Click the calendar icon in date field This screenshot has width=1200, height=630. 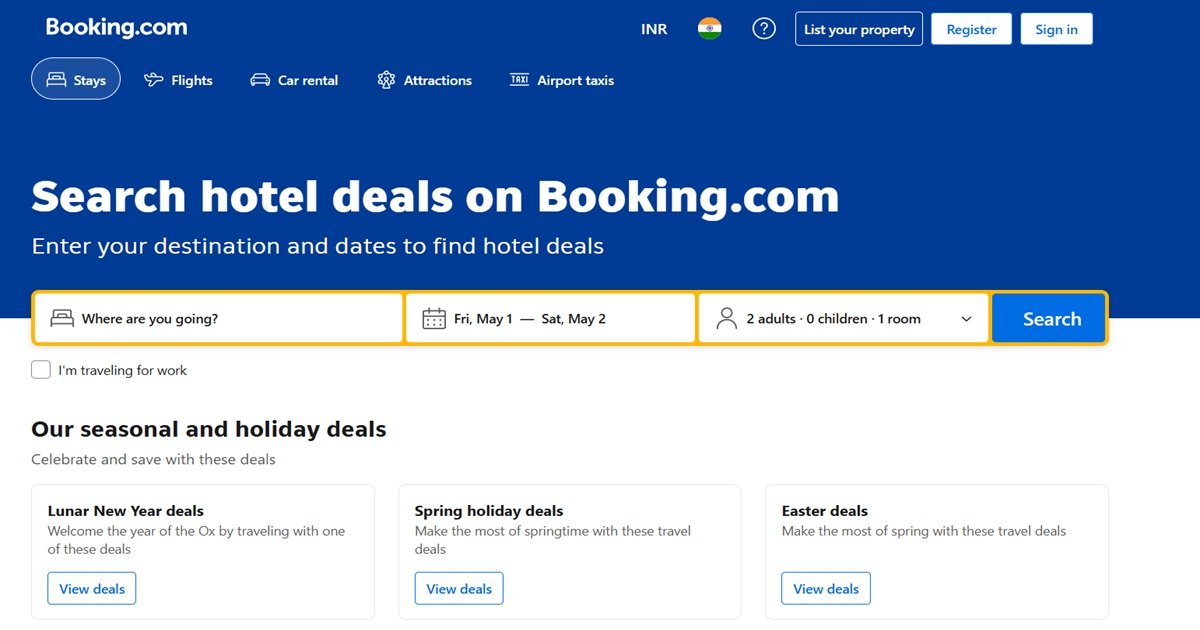pos(434,319)
